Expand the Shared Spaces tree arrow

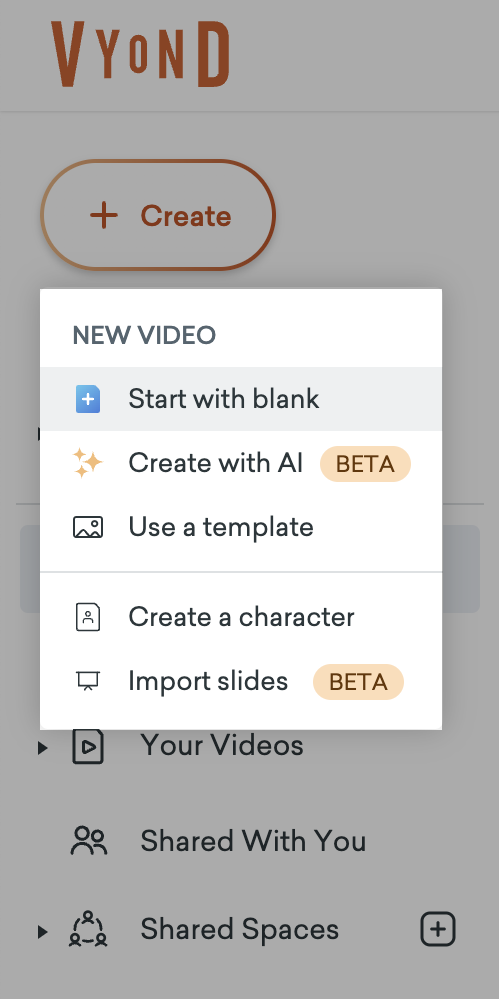43,931
